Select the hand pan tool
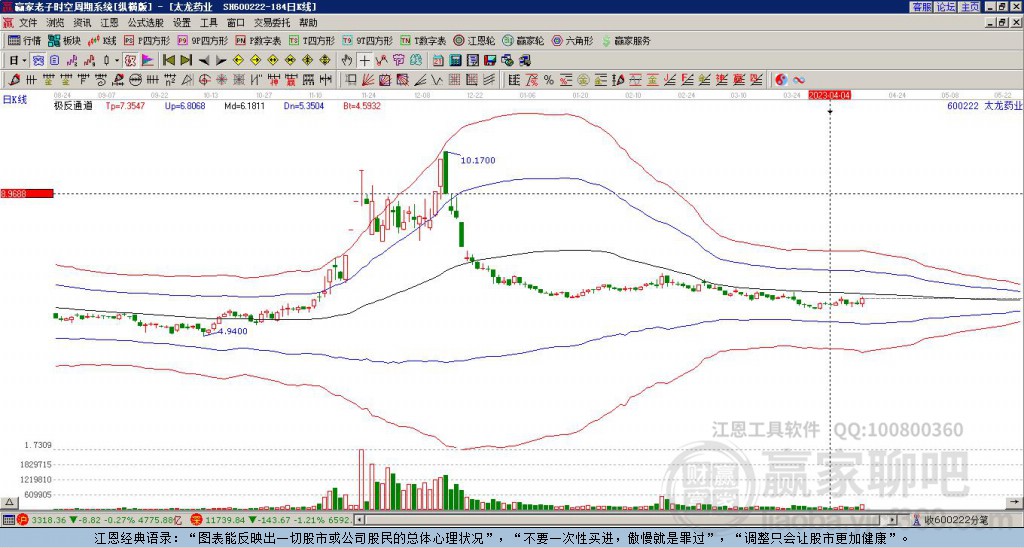This screenshot has width=1024, height=548. pyautogui.click(x=346, y=60)
